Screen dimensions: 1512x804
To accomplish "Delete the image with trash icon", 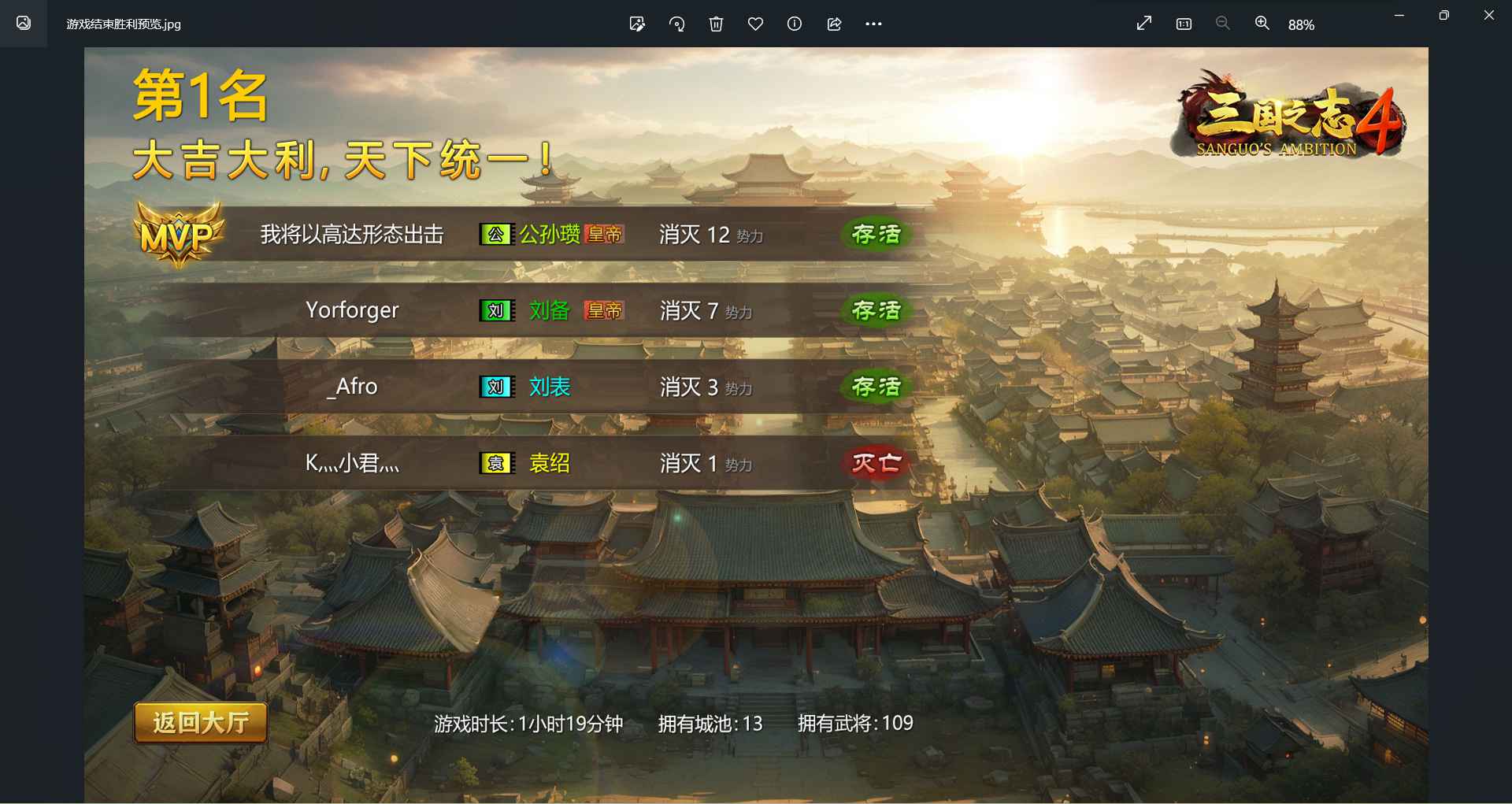I will tap(716, 24).
